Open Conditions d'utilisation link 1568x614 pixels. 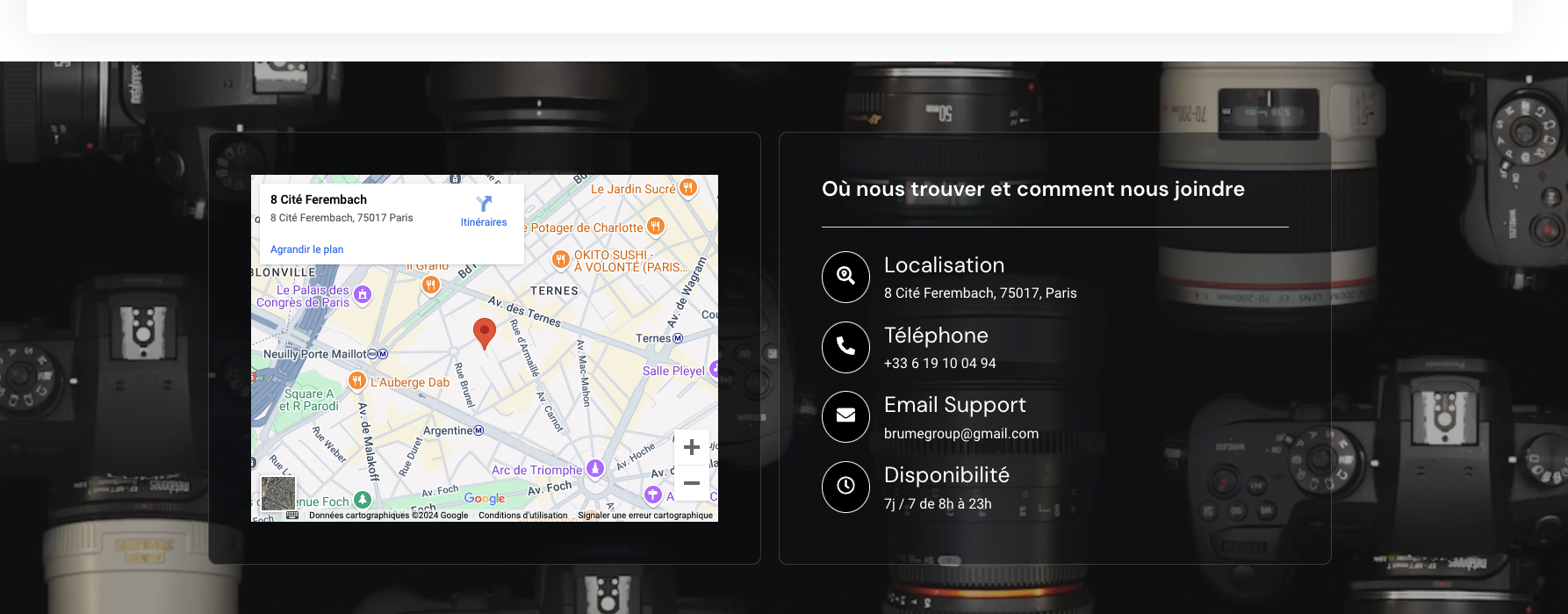pyautogui.click(x=522, y=516)
